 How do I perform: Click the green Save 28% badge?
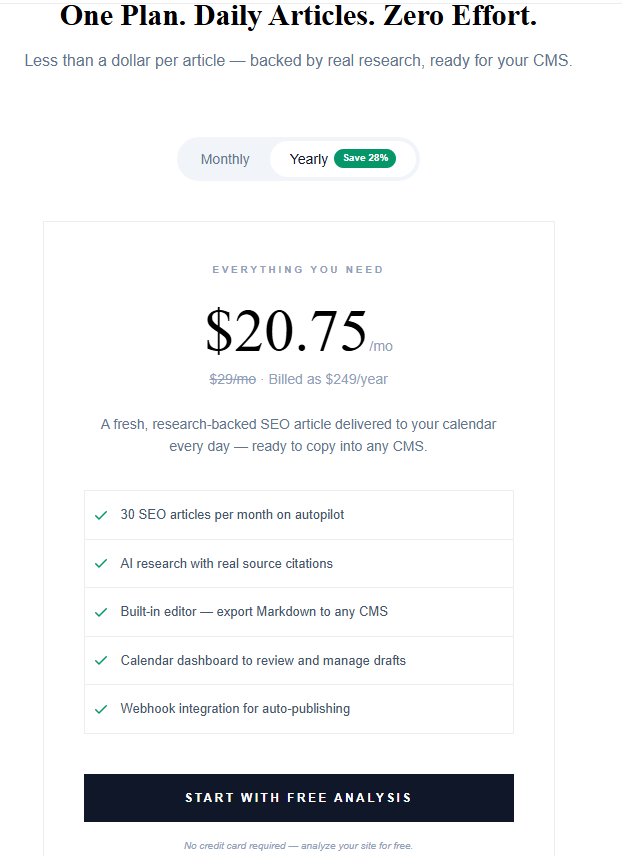coord(364,158)
